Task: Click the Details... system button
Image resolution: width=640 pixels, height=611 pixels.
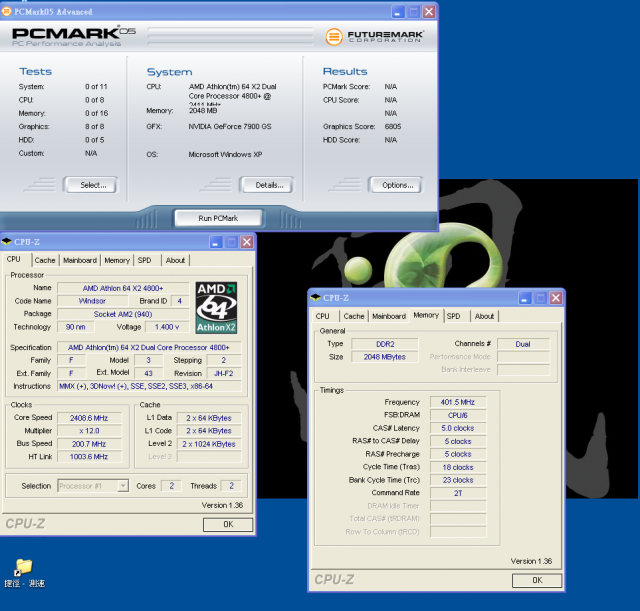Action: 267,185
